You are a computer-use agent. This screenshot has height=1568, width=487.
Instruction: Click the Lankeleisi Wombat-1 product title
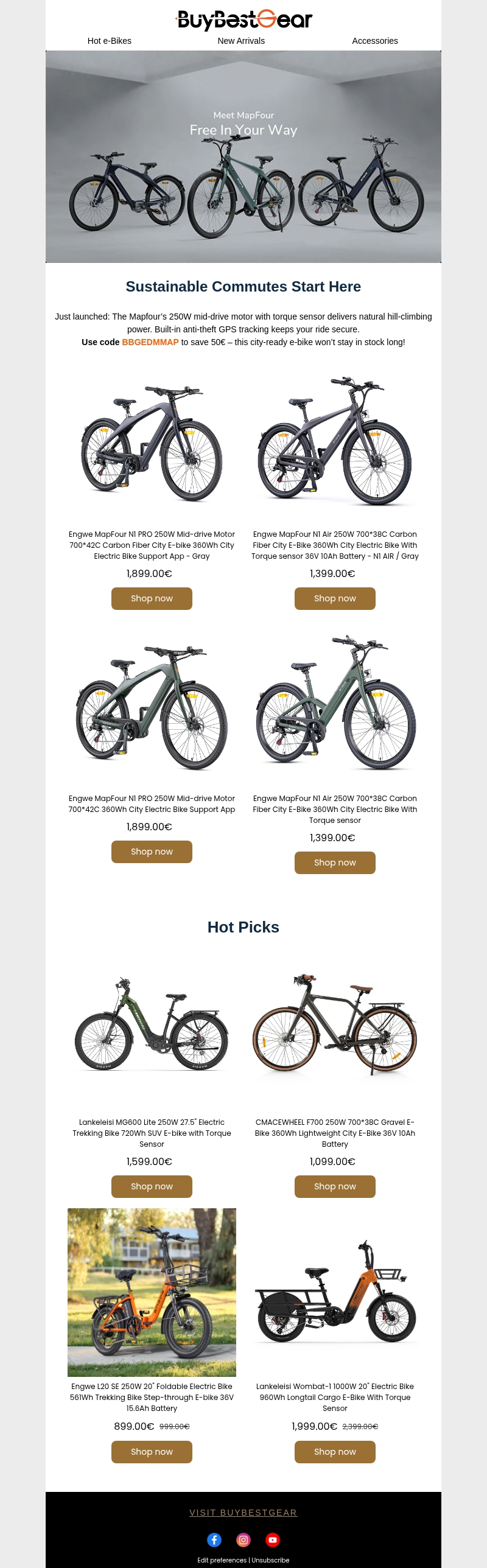[x=335, y=1397]
